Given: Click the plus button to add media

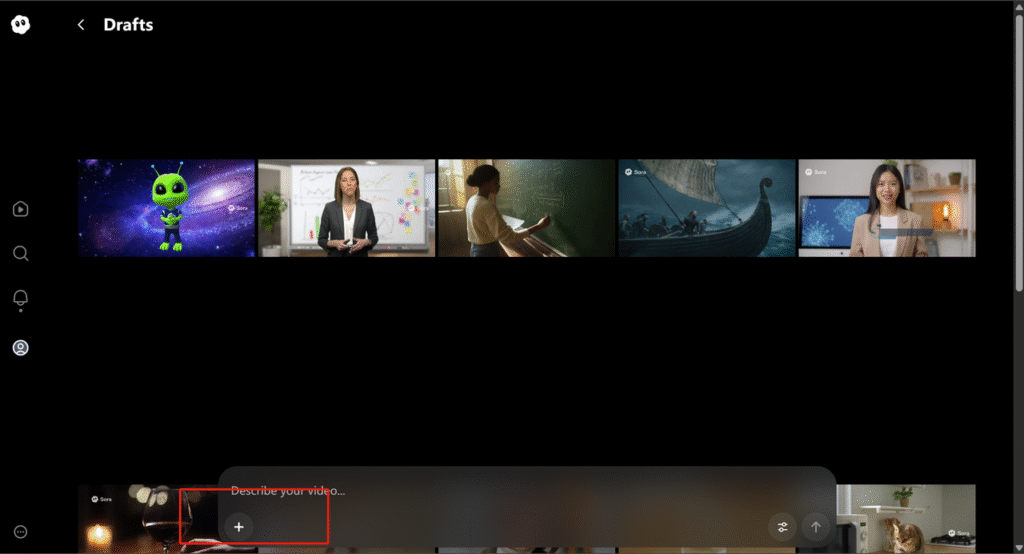Looking at the screenshot, I should (x=238, y=527).
